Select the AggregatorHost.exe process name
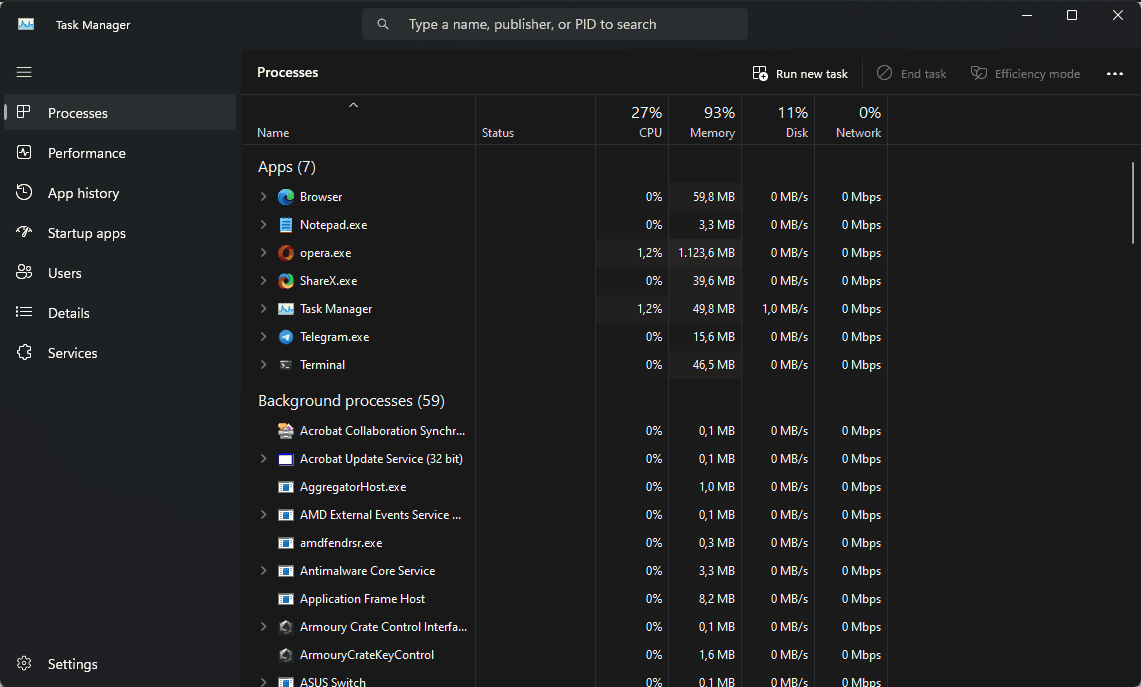Screen dimensions: 1141x687 (x=353, y=487)
